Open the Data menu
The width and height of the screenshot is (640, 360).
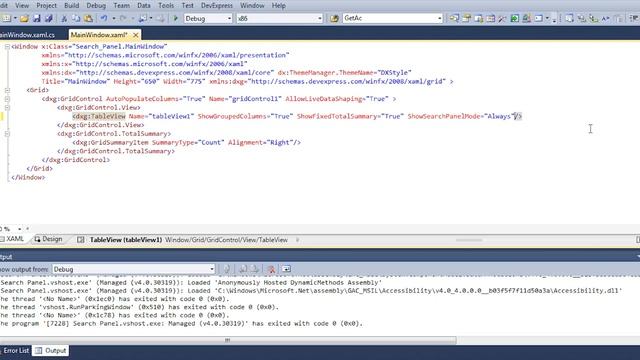point(144,6)
